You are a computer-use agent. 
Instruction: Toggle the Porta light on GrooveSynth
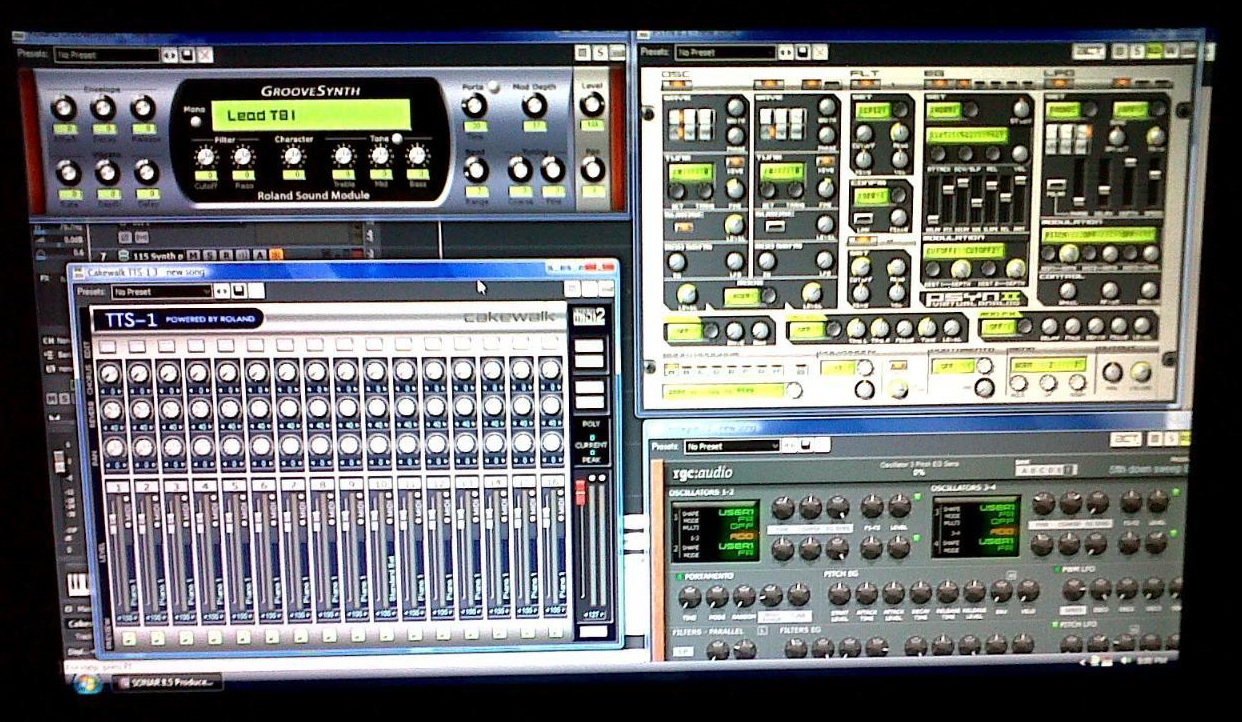pyautogui.click(x=493, y=87)
